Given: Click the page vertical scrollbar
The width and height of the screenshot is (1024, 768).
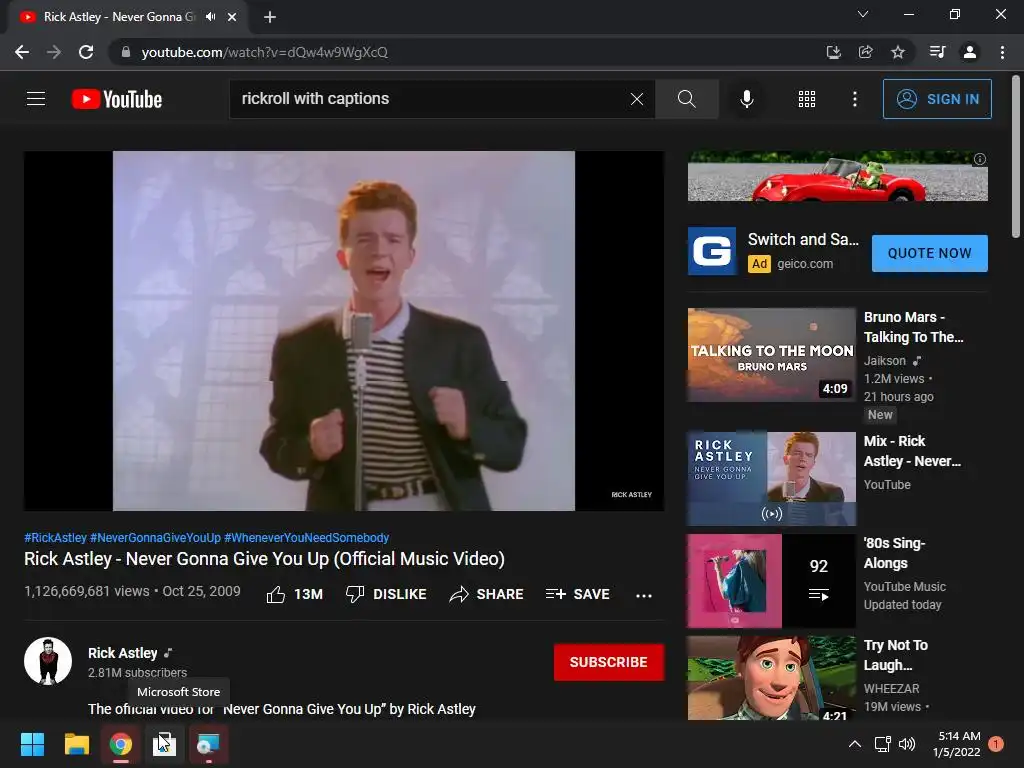Looking at the screenshot, I should click(1016, 157).
